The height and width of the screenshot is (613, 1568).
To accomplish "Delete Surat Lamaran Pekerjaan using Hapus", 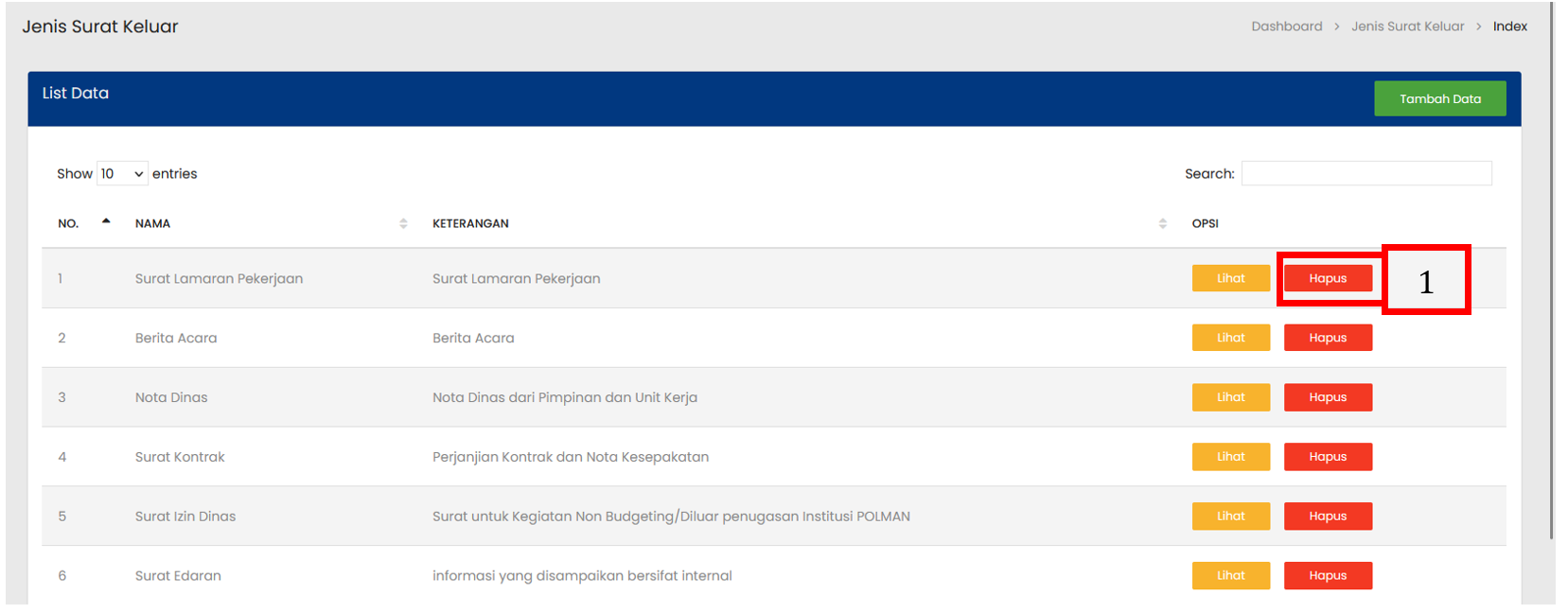I will pos(1327,278).
